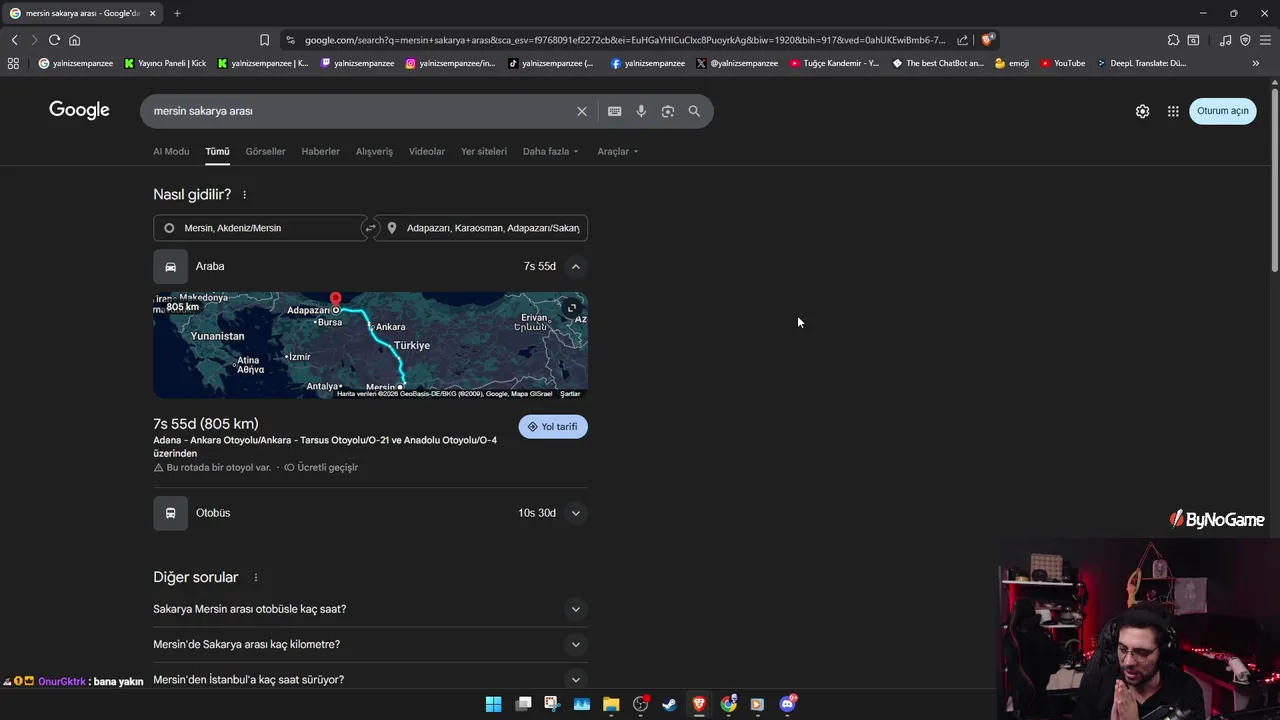Open OBS Studio from the taskbar
The height and width of the screenshot is (720, 1280).
[640, 704]
